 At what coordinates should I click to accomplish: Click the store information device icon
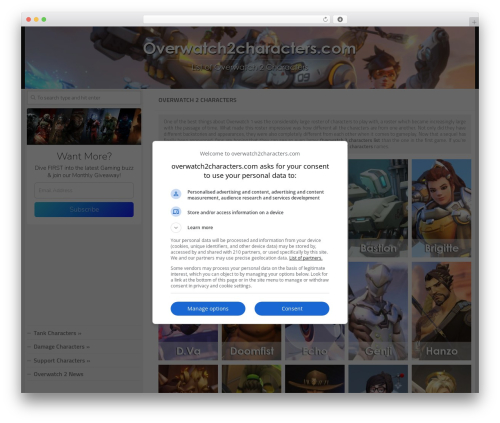(x=176, y=212)
